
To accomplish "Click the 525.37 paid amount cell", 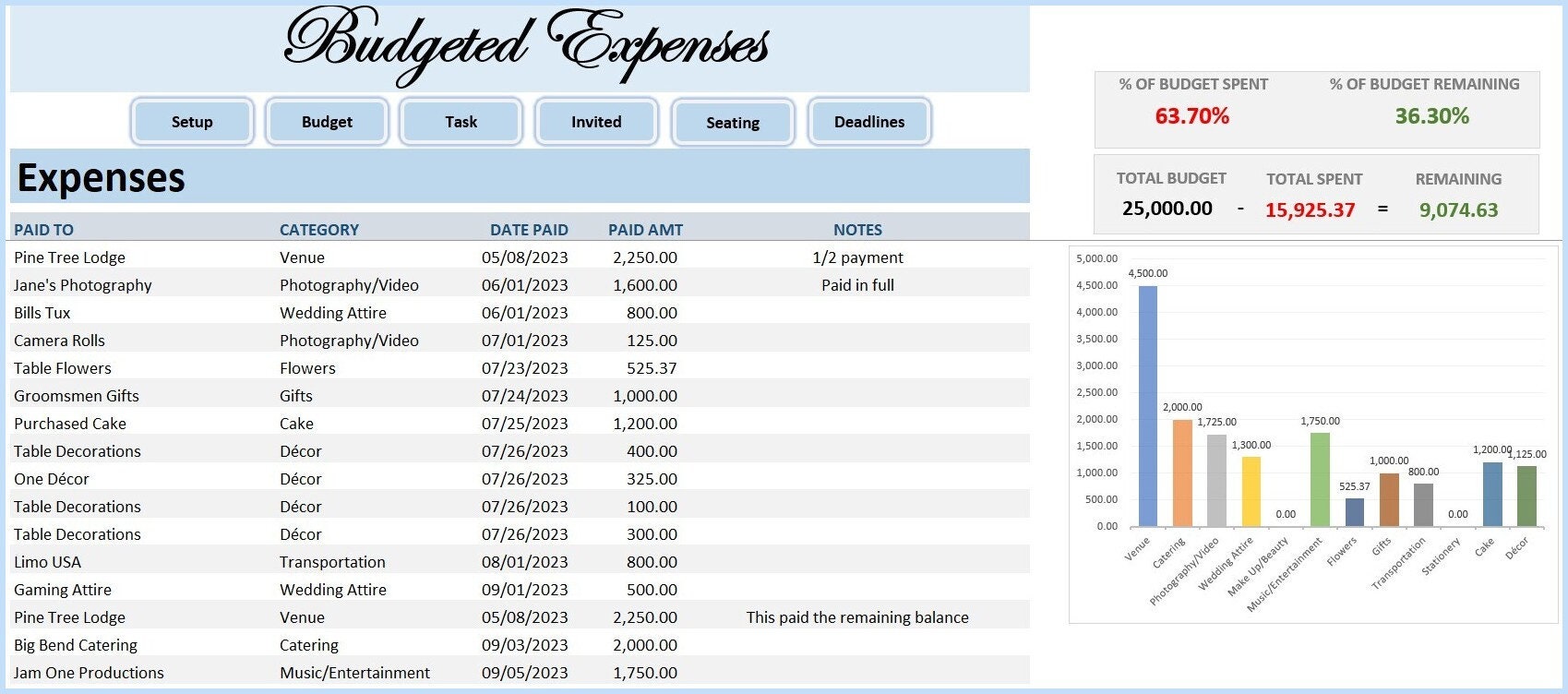I will coord(652,368).
